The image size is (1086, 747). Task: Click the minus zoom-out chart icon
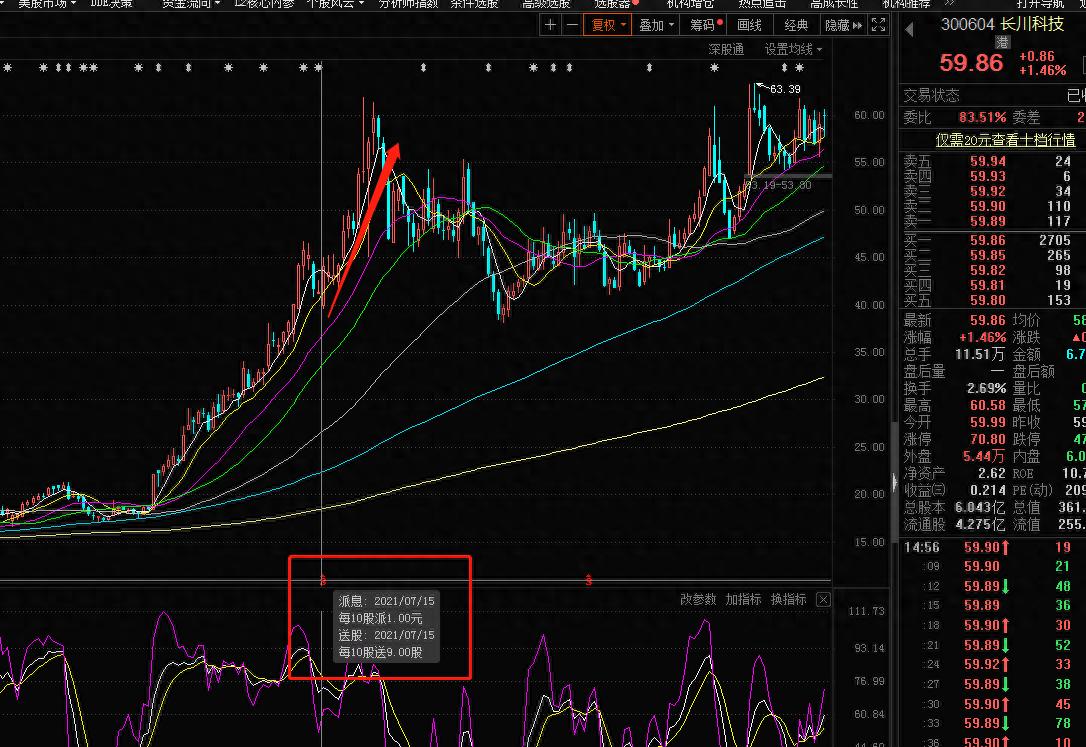[571, 26]
